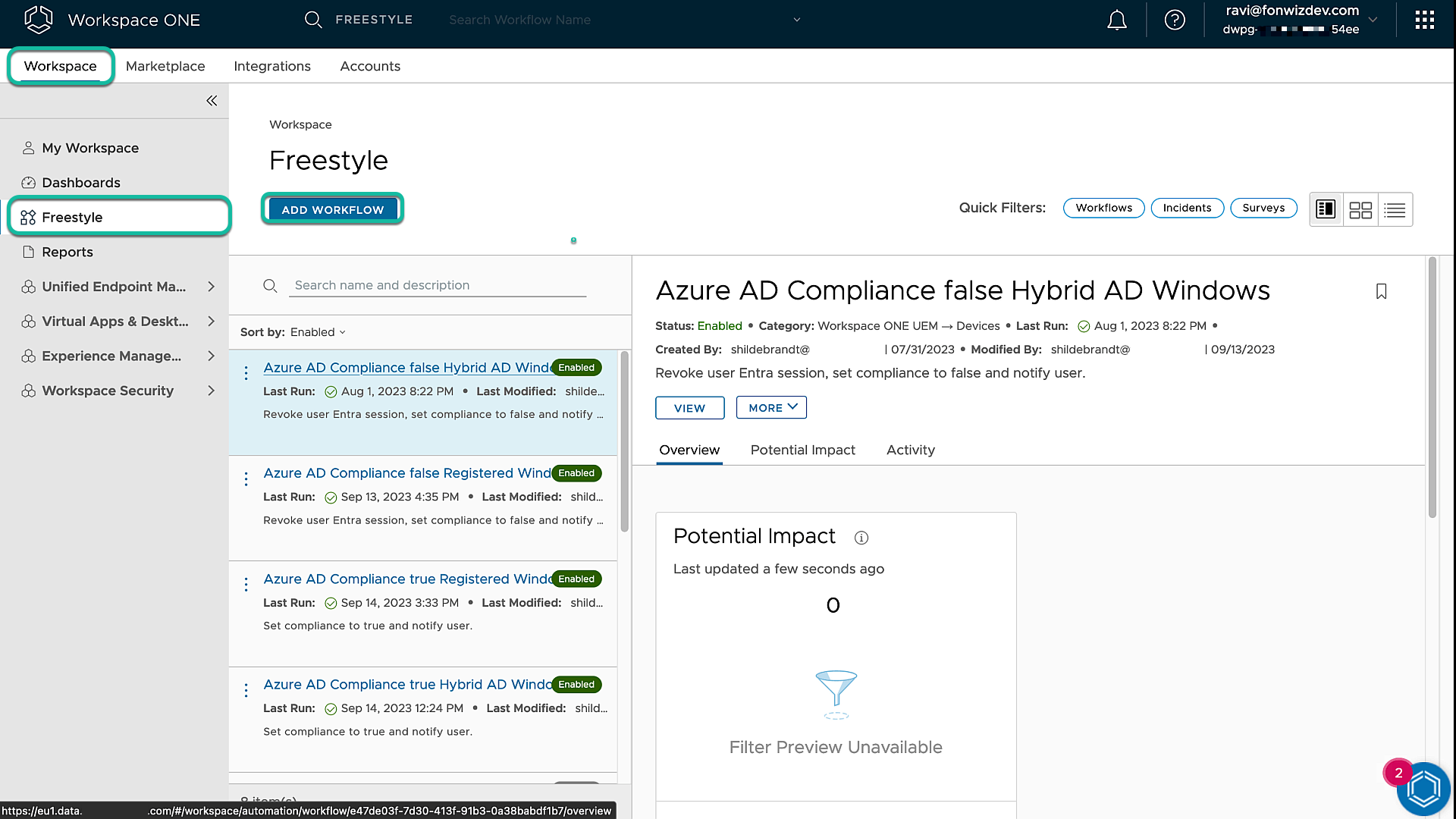Toggle the Surveys quick filter
Image resolution: width=1456 pixels, height=819 pixels.
[x=1263, y=208]
